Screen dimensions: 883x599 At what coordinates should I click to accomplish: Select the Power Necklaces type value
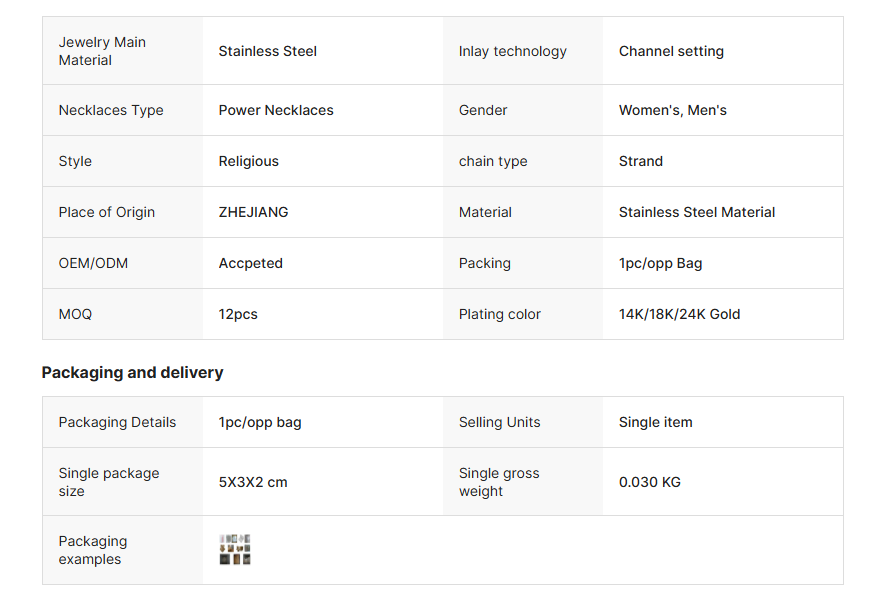(276, 110)
